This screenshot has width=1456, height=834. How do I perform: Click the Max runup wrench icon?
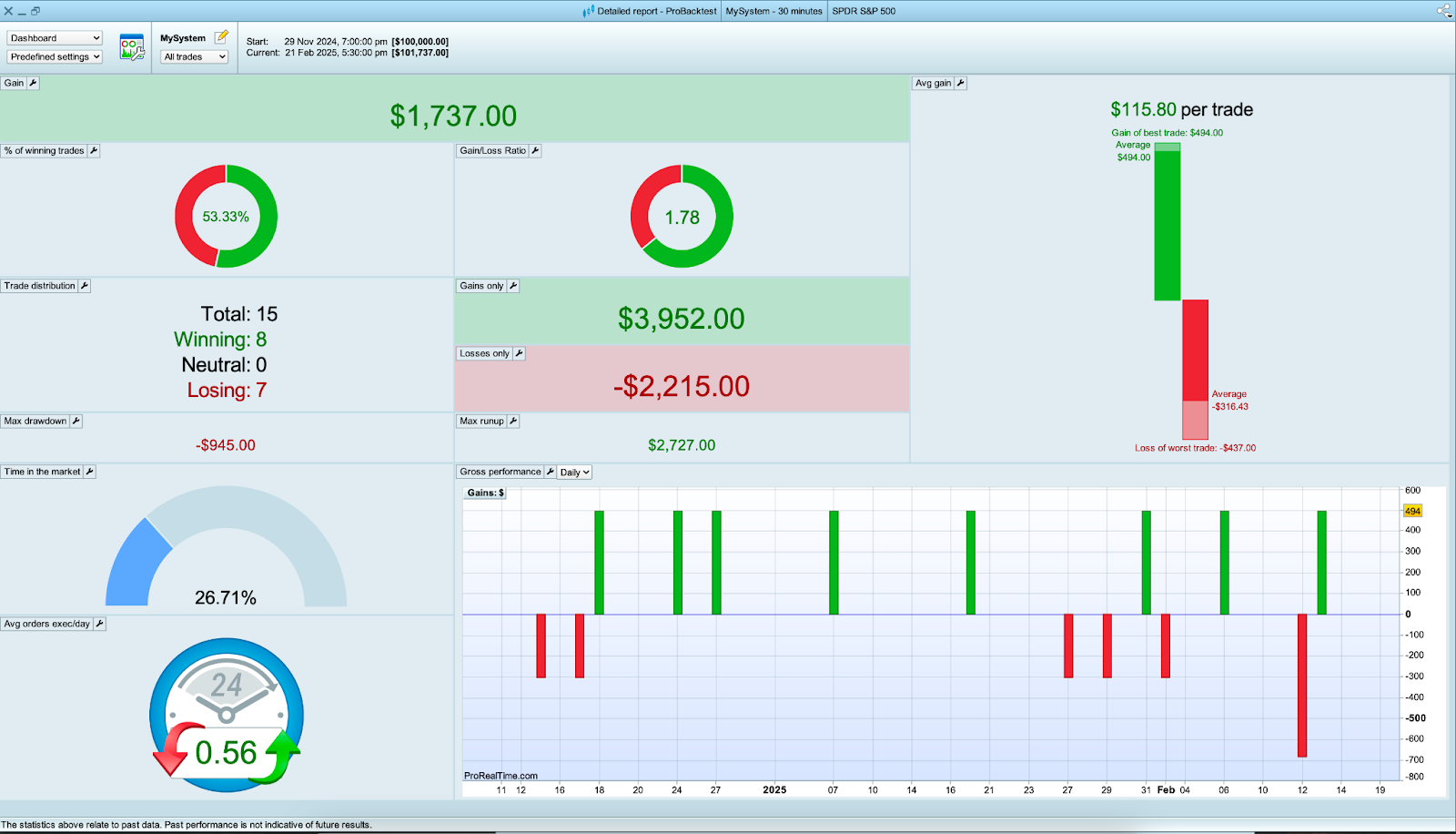(x=513, y=422)
